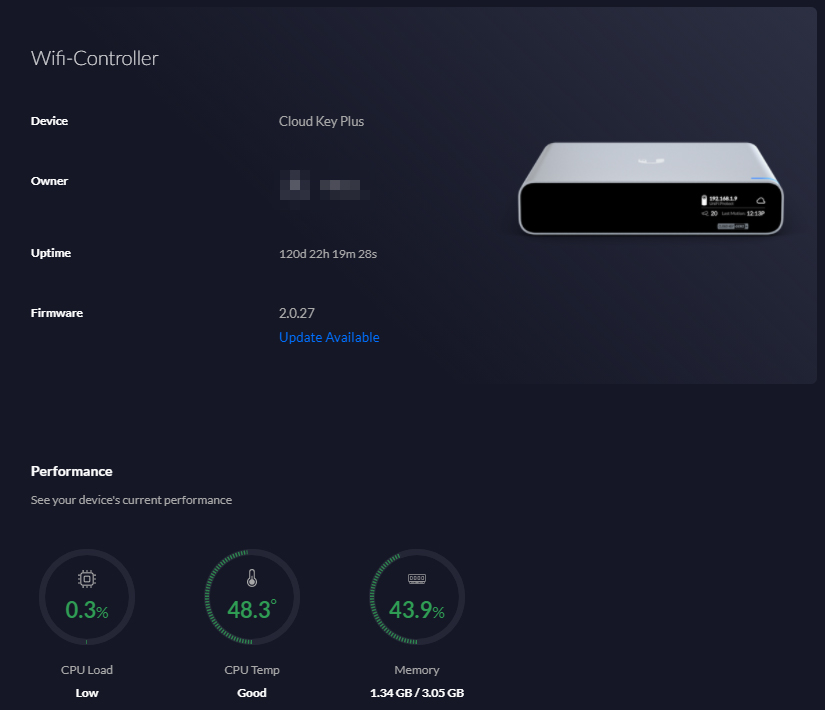This screenshot has width=825, height=710.
Task: Click the Uptime row label
Action: click(x=51, y=253)
